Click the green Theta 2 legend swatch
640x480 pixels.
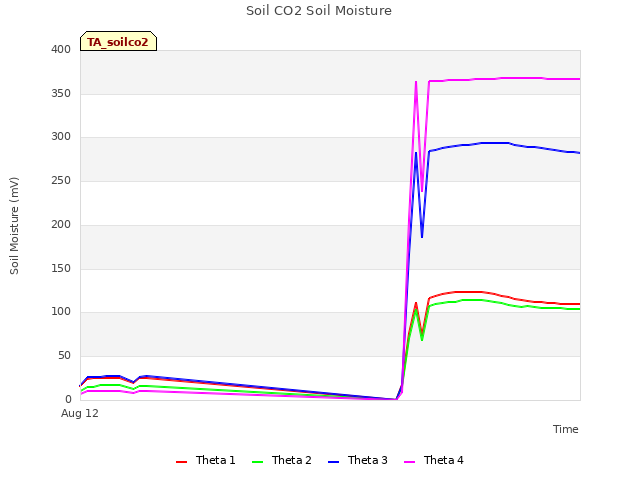click(x=258, y=462)
